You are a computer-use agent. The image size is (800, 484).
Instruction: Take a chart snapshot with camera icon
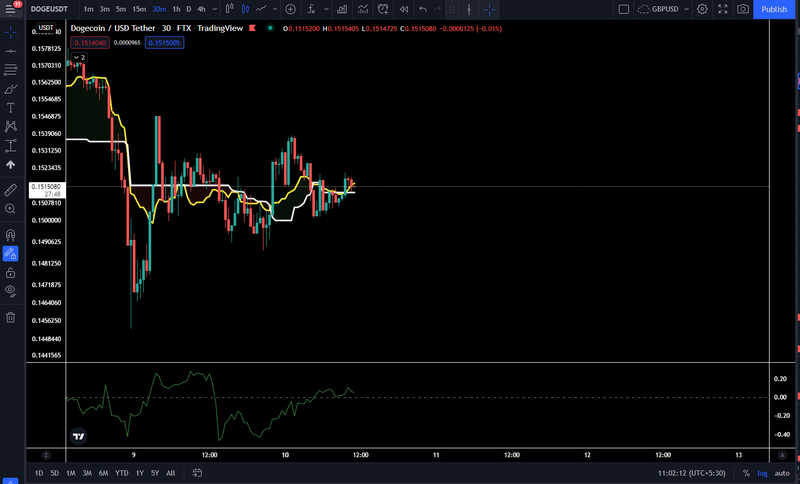click(743, 9)
